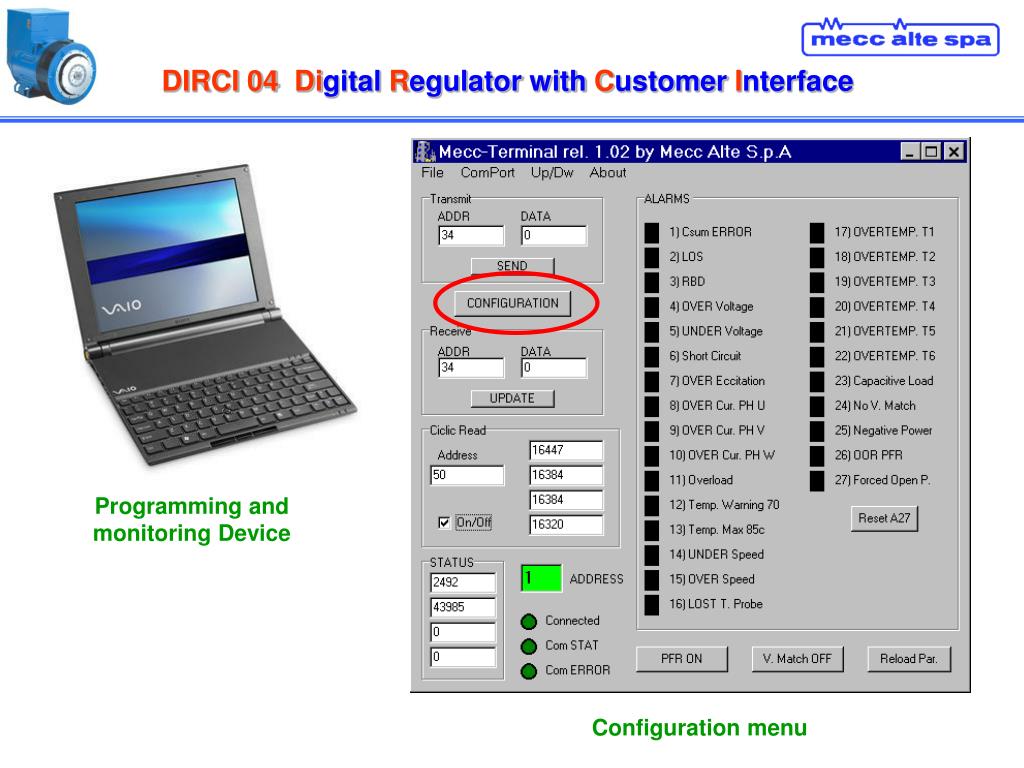Select the cyclic read value 16447
Image resolution: width=1024 pixels, height=768 pixels.
(x=566, y=450)
